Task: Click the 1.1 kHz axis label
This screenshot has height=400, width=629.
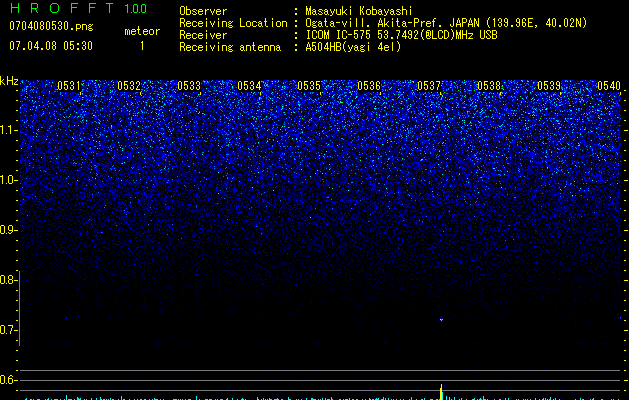Action: (x=8, y=130)
